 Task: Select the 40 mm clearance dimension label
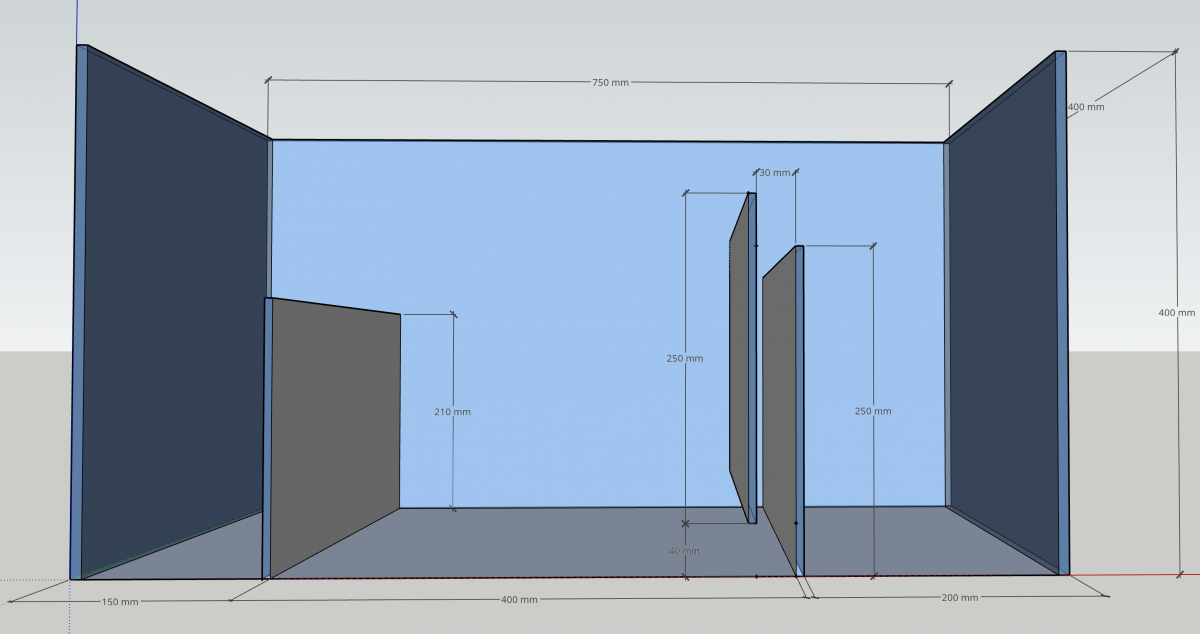(x=684, y=551)
